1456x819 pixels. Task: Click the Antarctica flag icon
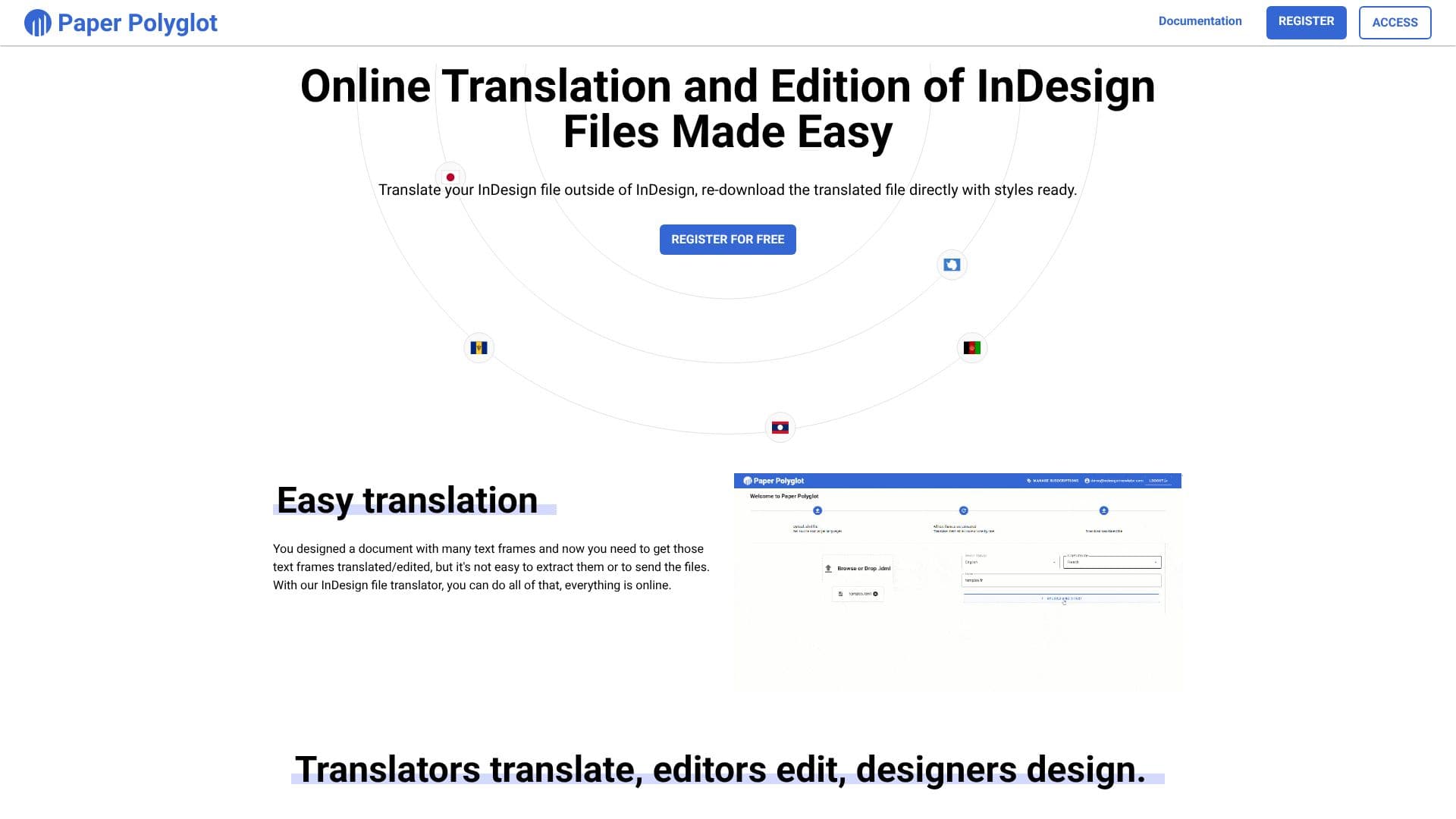[952, 265]
